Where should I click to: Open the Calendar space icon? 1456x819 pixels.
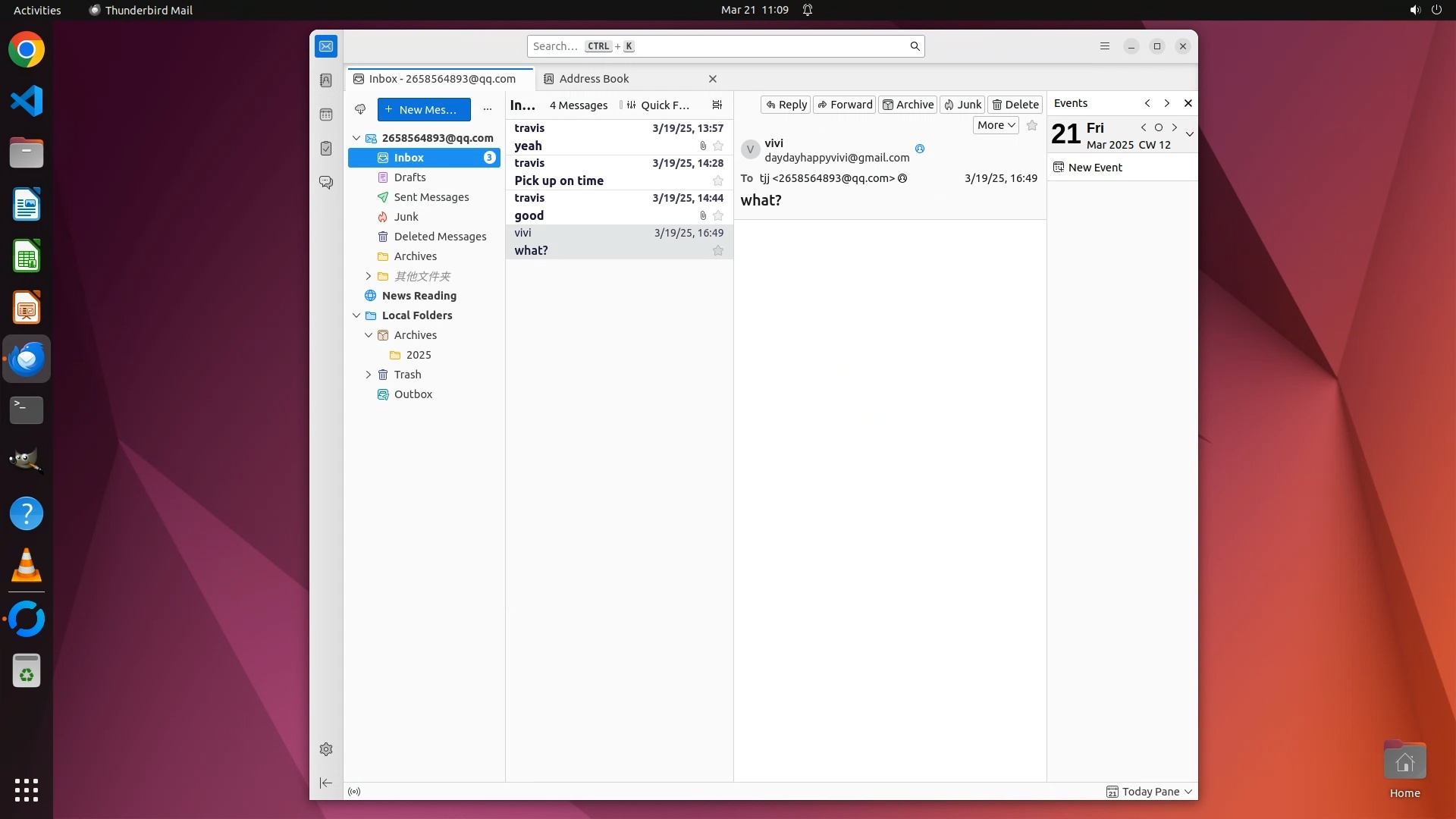click(x=326, y=115)
